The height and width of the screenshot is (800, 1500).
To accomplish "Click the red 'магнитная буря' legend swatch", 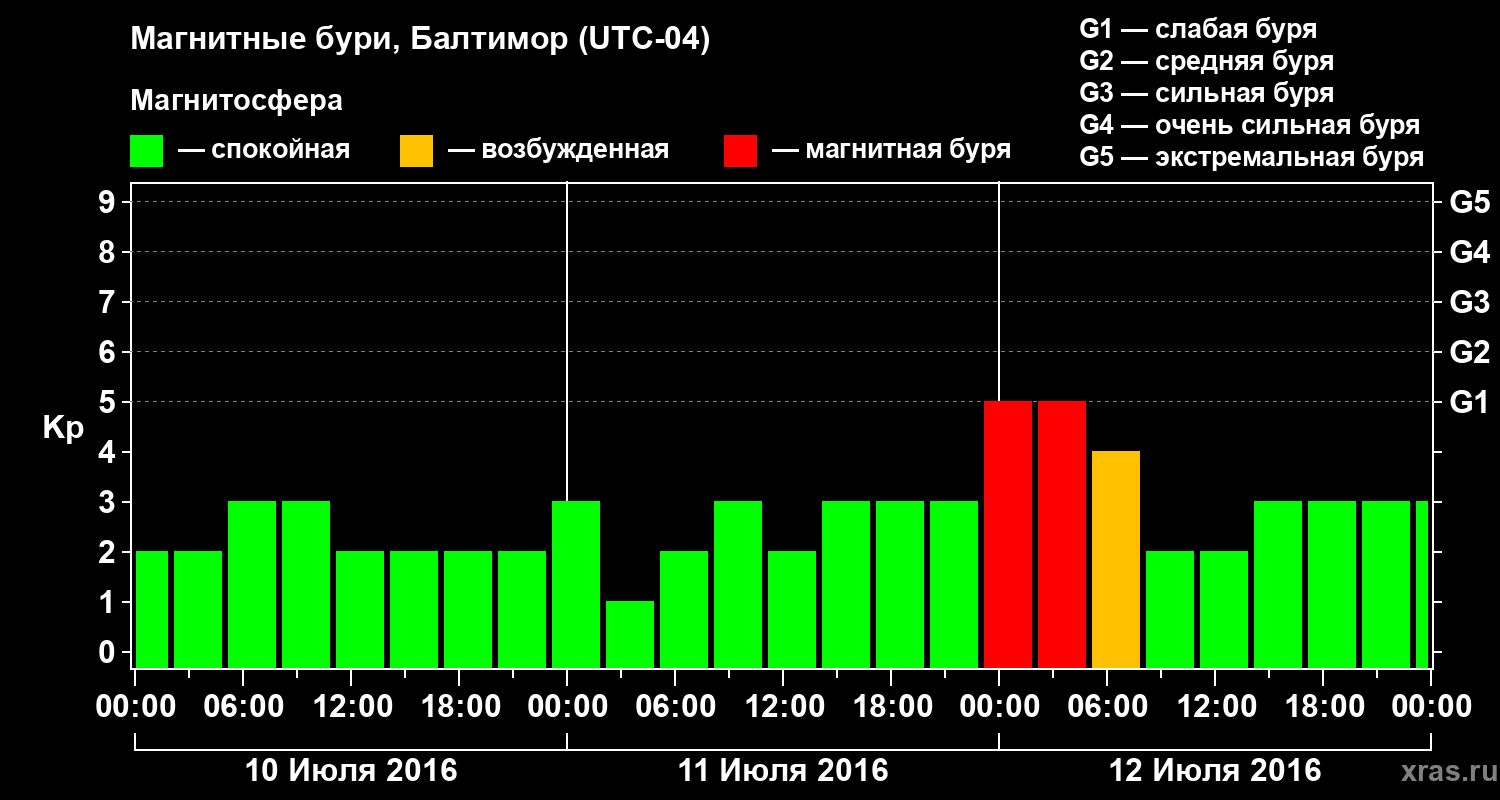I will [741, 151].
